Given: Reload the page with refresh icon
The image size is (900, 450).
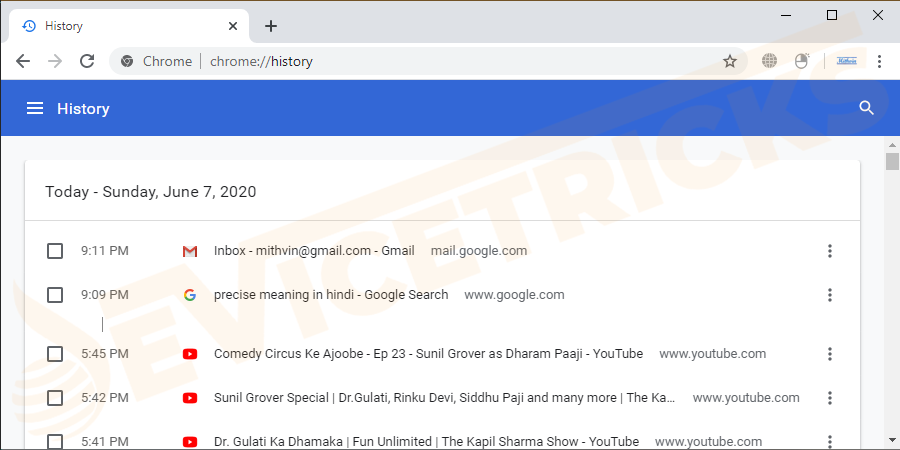Looking at the screenshot, I should (x=87, y=61).
